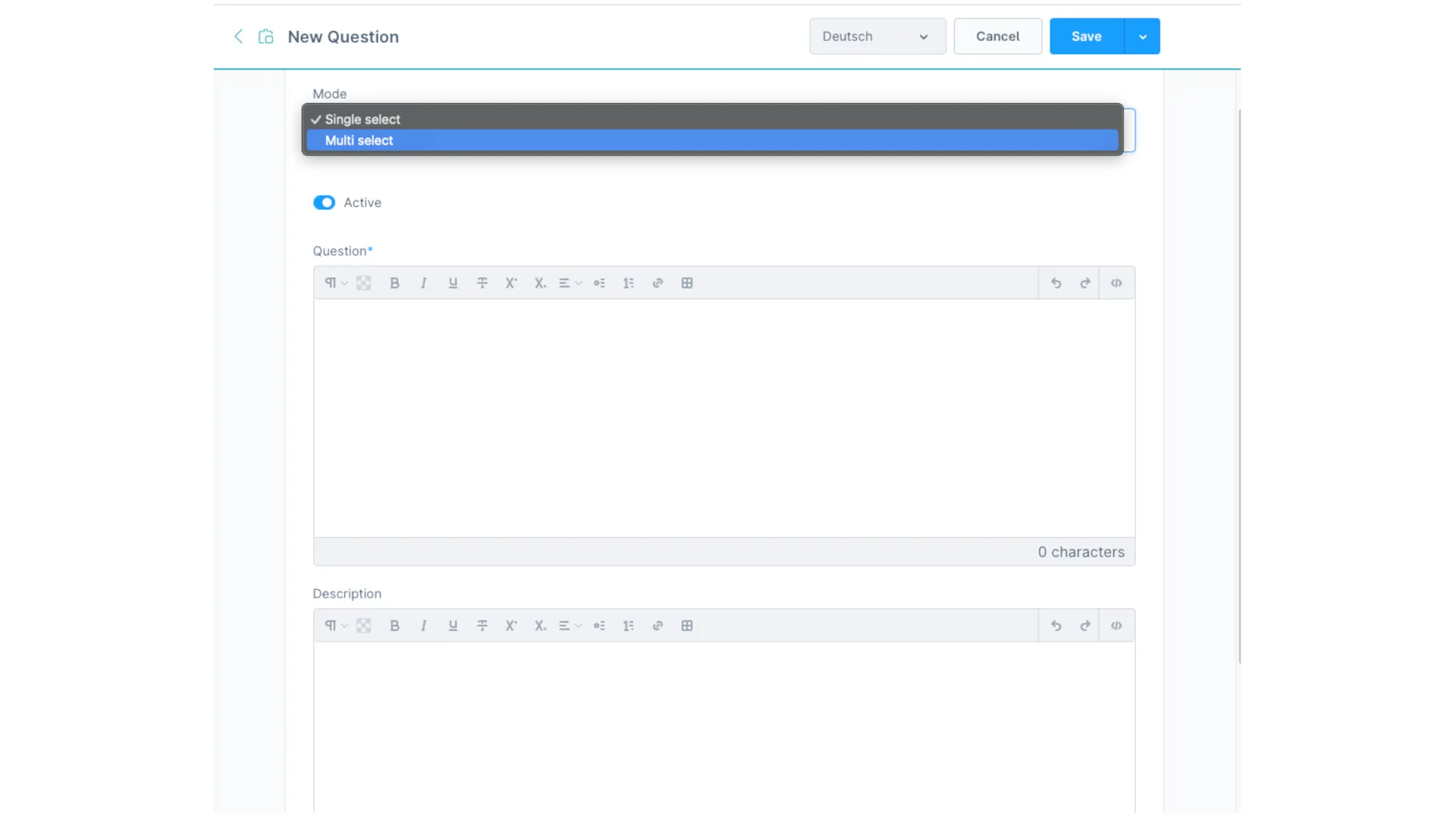Toggle the Active switch off
Viewport: 1456px width, 819px height.
[x=325, y=202]
